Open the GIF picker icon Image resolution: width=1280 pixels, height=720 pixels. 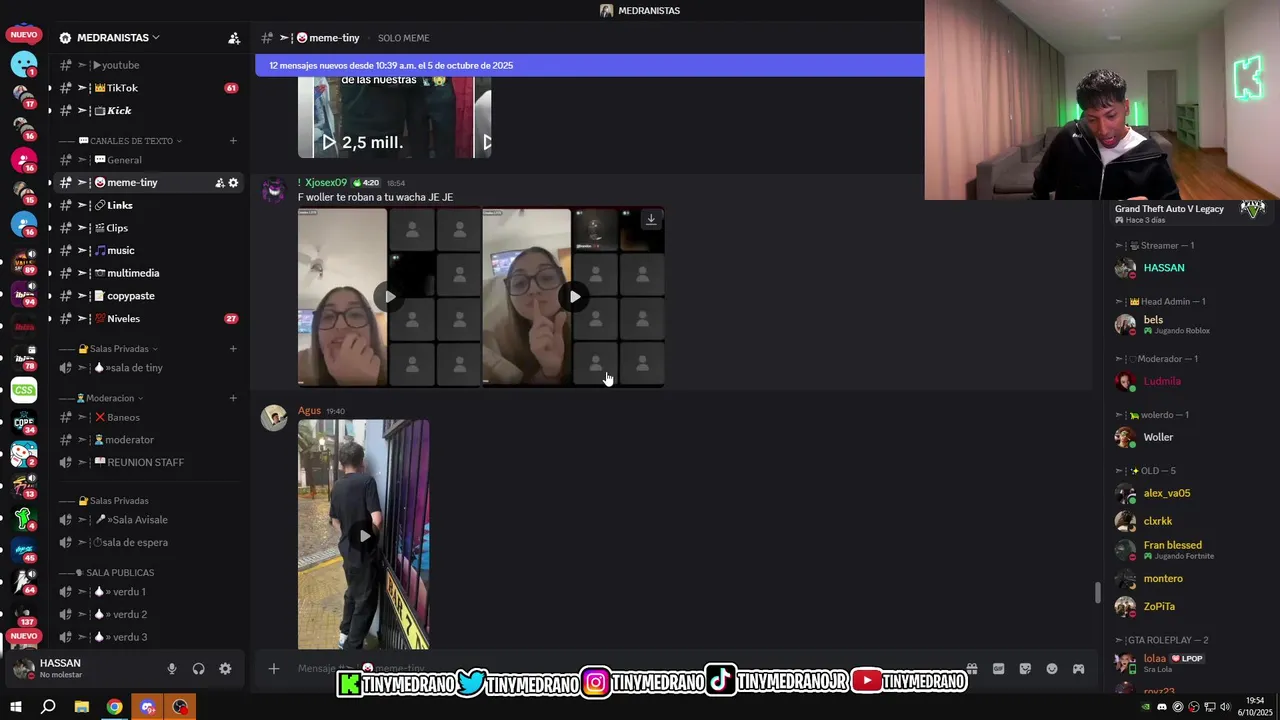coord(998,669)
